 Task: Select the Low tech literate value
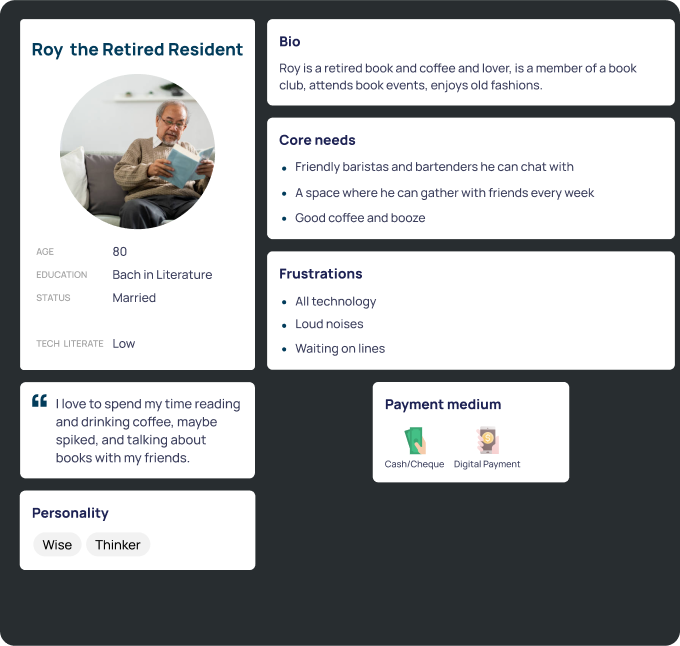tap(124, 344)
